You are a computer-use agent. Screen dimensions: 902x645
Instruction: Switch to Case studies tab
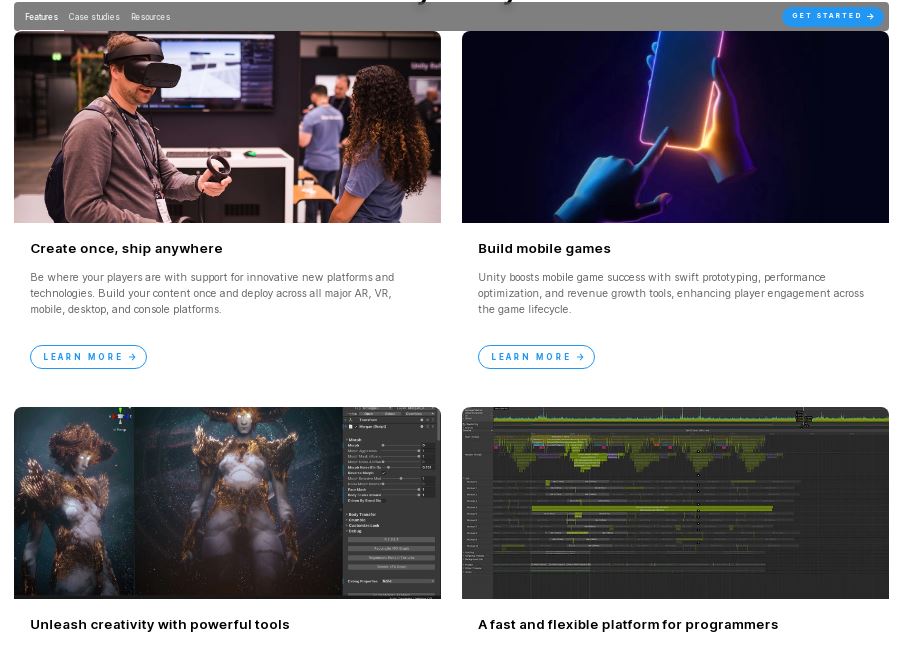tap(94, 17)
